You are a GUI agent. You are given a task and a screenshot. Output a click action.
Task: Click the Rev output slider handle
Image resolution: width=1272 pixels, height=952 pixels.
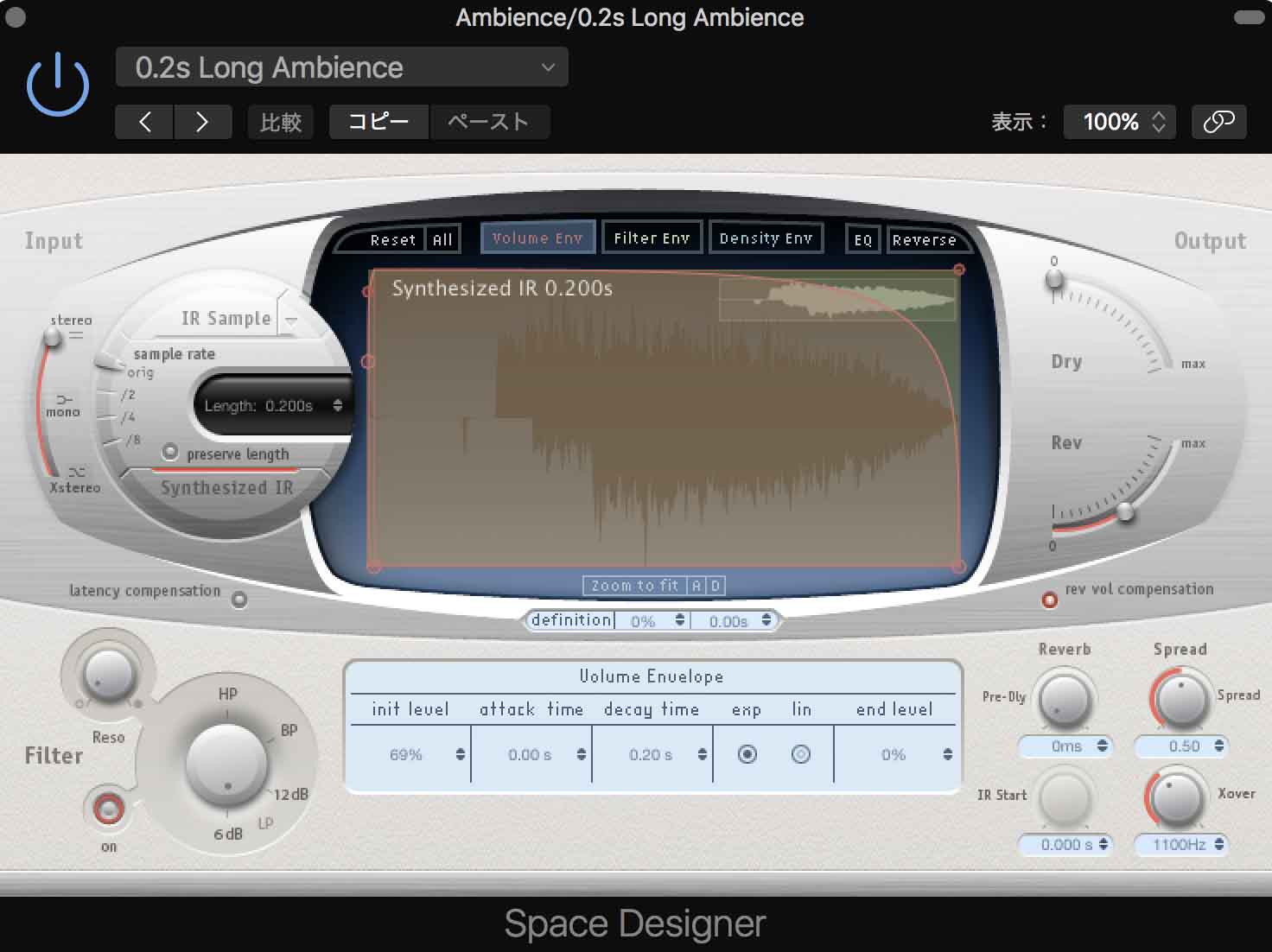(x=1125, y=511)
